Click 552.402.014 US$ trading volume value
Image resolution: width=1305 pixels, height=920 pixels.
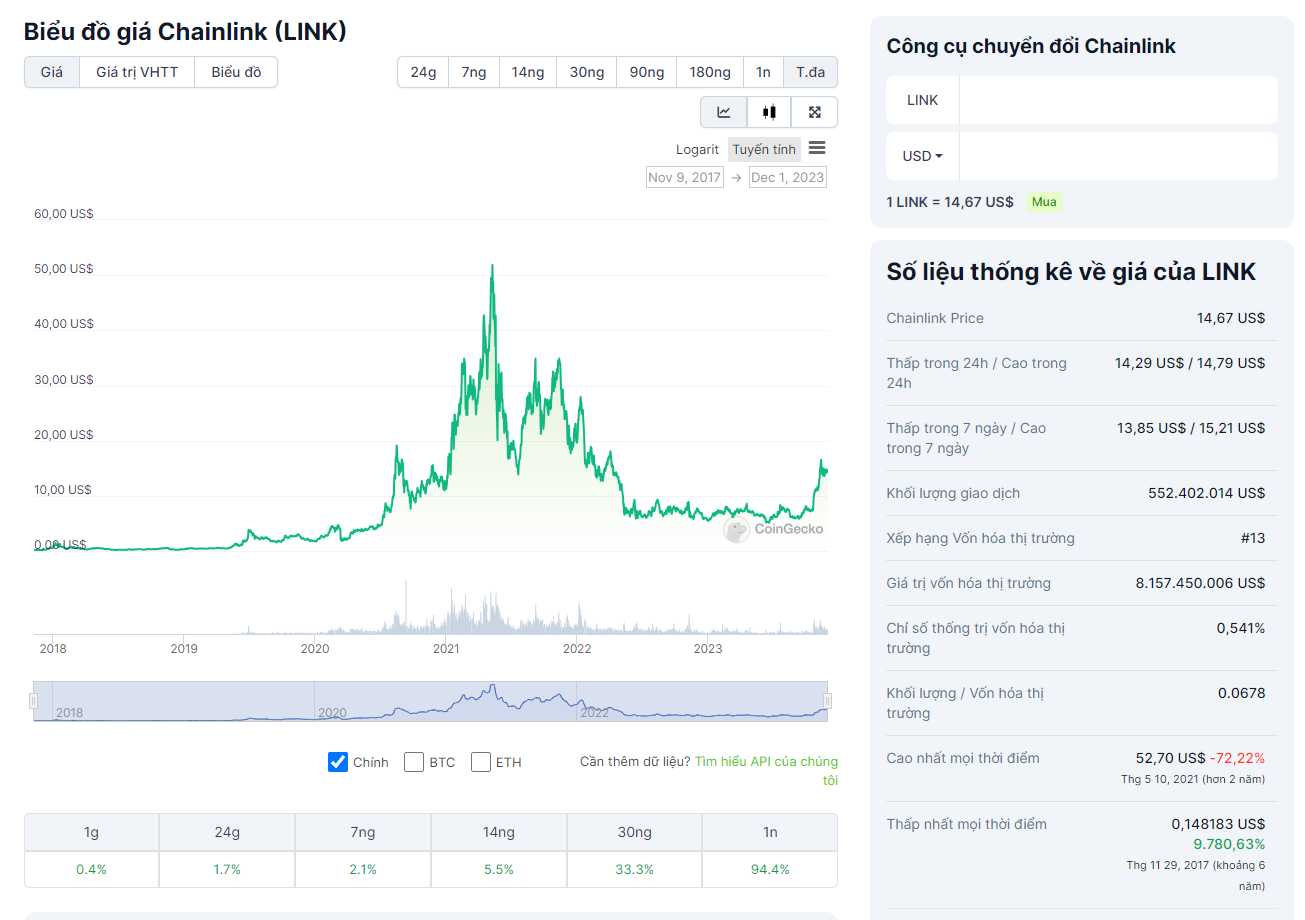[1206, 493]
